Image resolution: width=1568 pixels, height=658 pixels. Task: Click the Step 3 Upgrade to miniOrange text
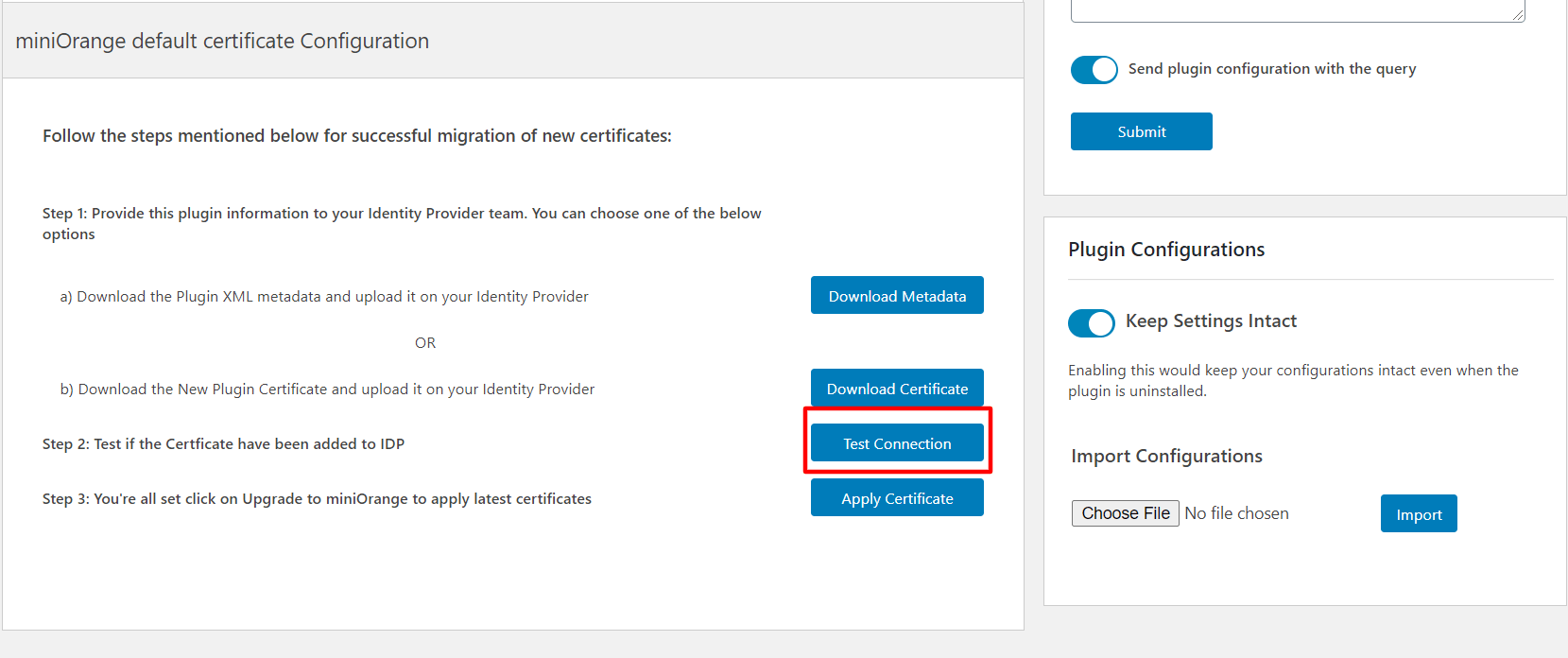point(317,499)
